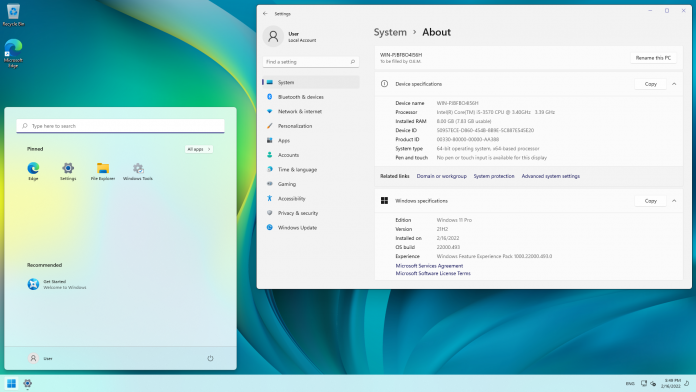Copy Windows specifications

click(x=650, y=201)
